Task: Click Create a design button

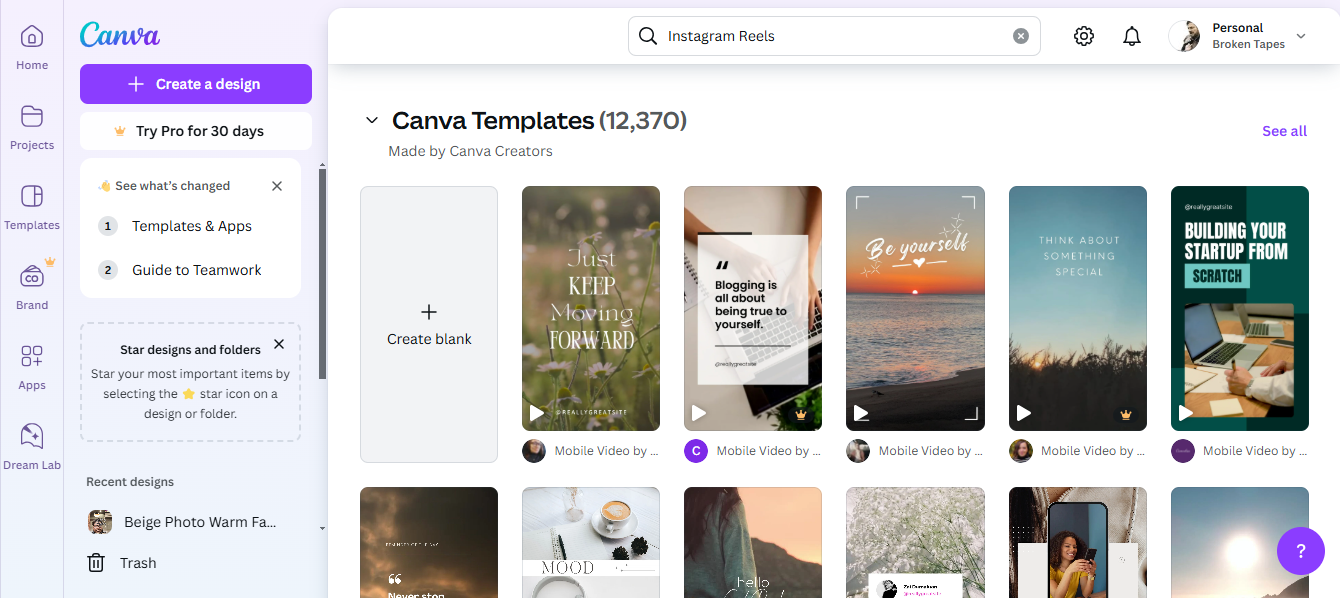Action: tap(196, 84)
